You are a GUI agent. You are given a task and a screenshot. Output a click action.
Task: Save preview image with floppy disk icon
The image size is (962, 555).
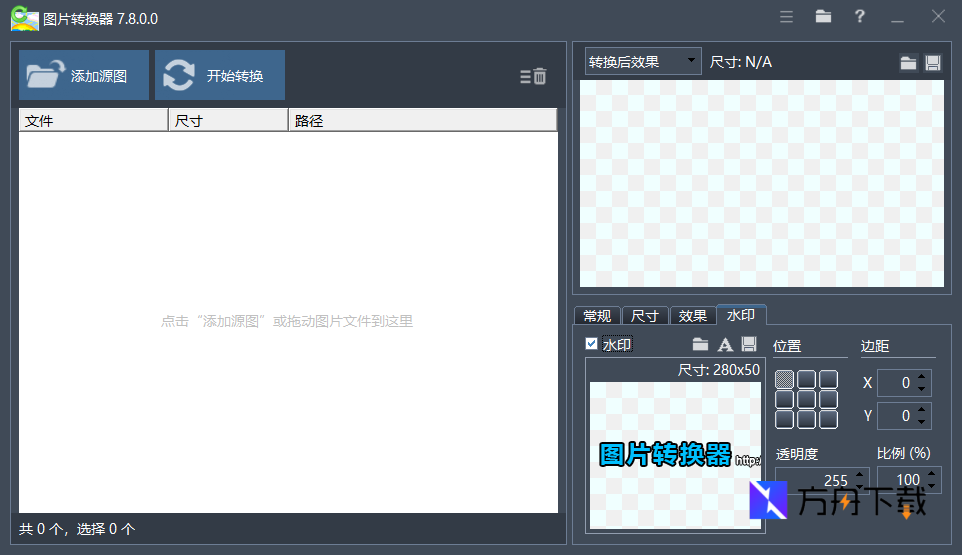click(933, 63)
